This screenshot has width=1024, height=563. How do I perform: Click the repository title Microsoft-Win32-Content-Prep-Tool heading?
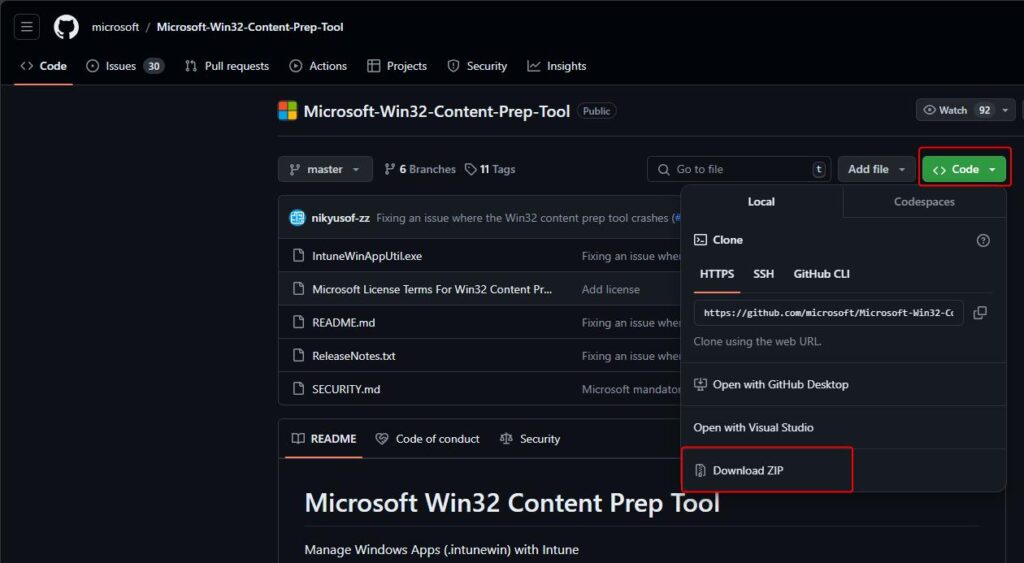click(437, 111)
